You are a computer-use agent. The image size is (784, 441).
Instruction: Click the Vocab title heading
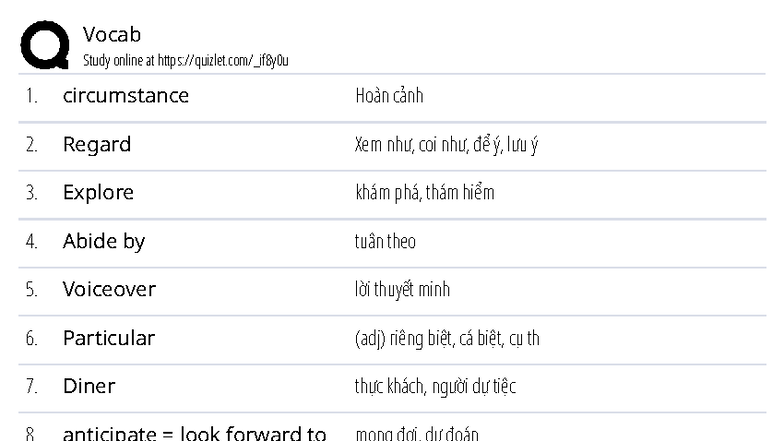pos(112,36)
